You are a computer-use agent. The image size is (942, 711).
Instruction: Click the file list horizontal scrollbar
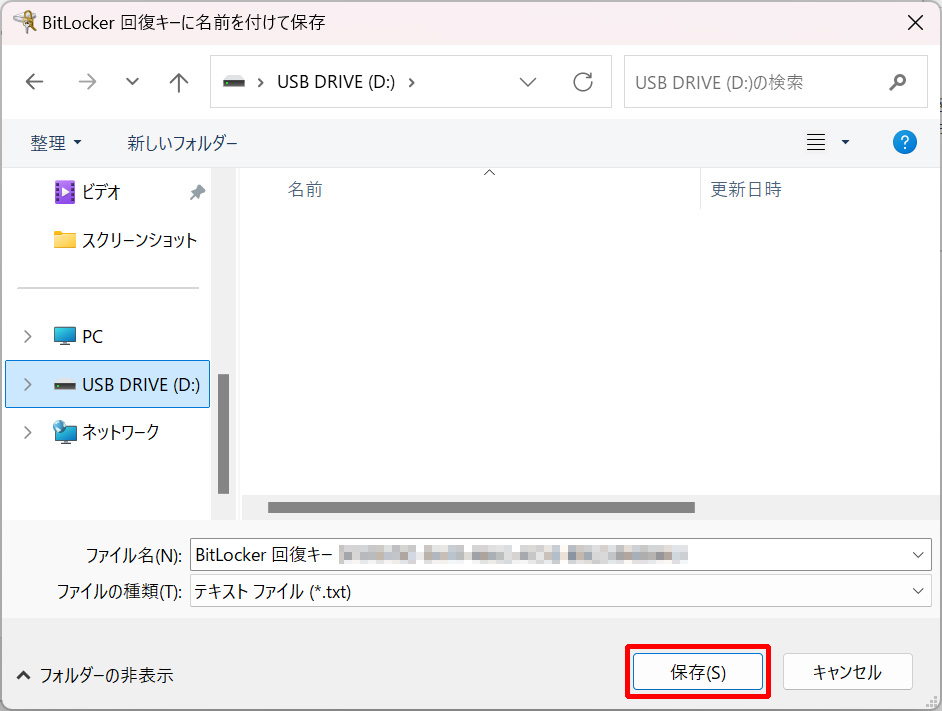coord(481,508)
